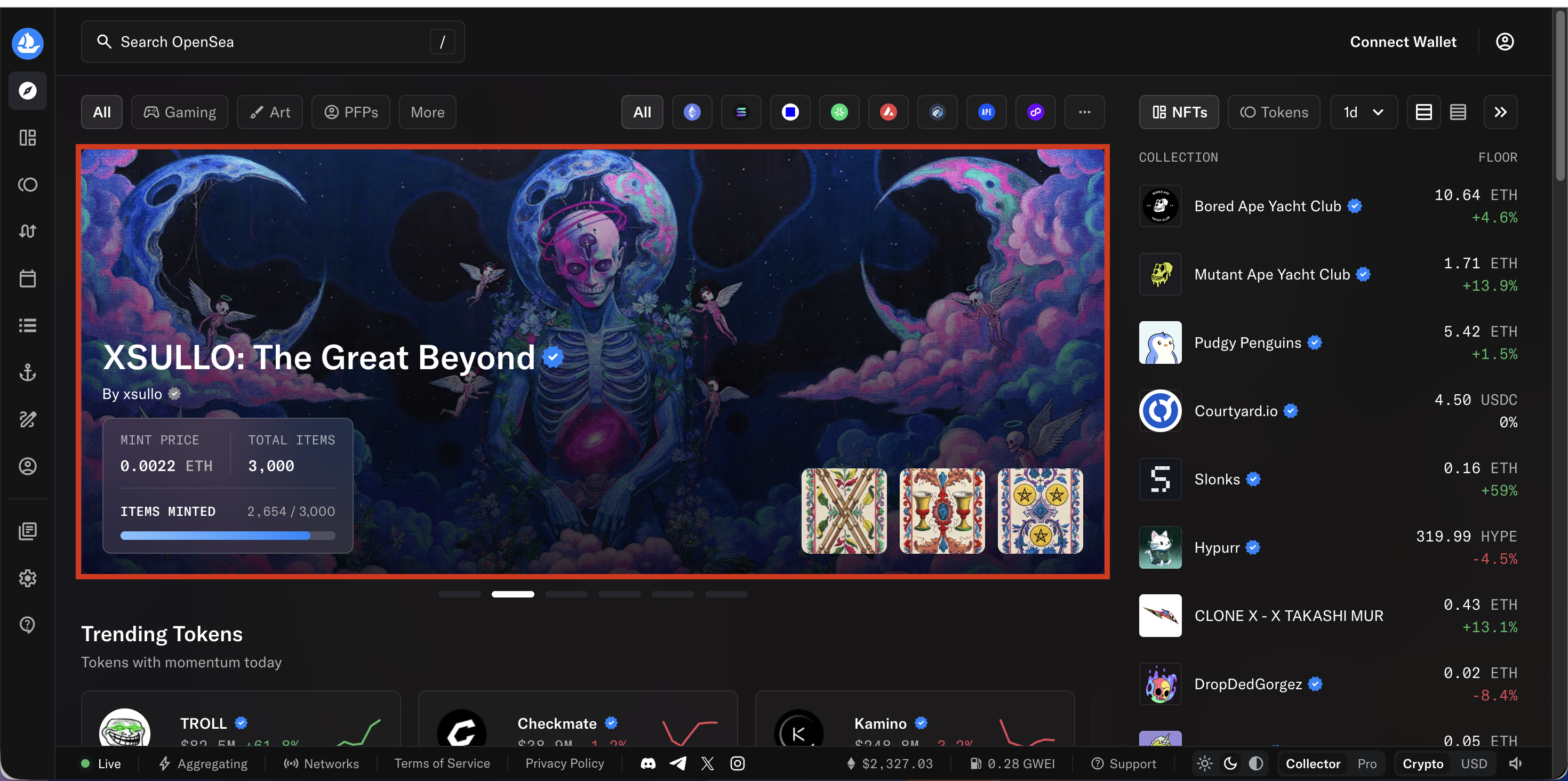Screen dimensions: 1568x781
Task: Open the Networks status menu
Action: (322, 763)
